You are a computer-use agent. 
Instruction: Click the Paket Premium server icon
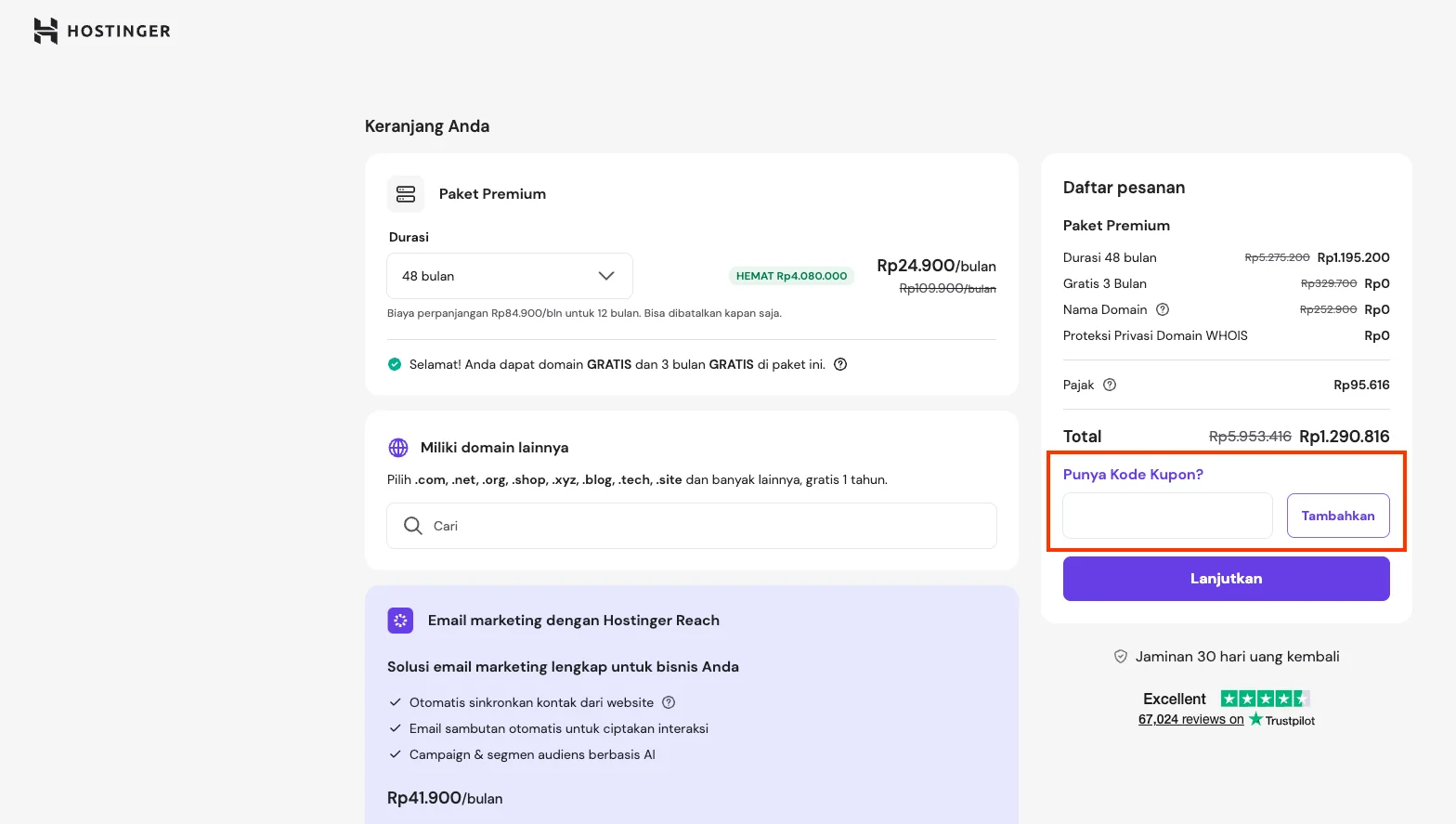pos(406,194)
